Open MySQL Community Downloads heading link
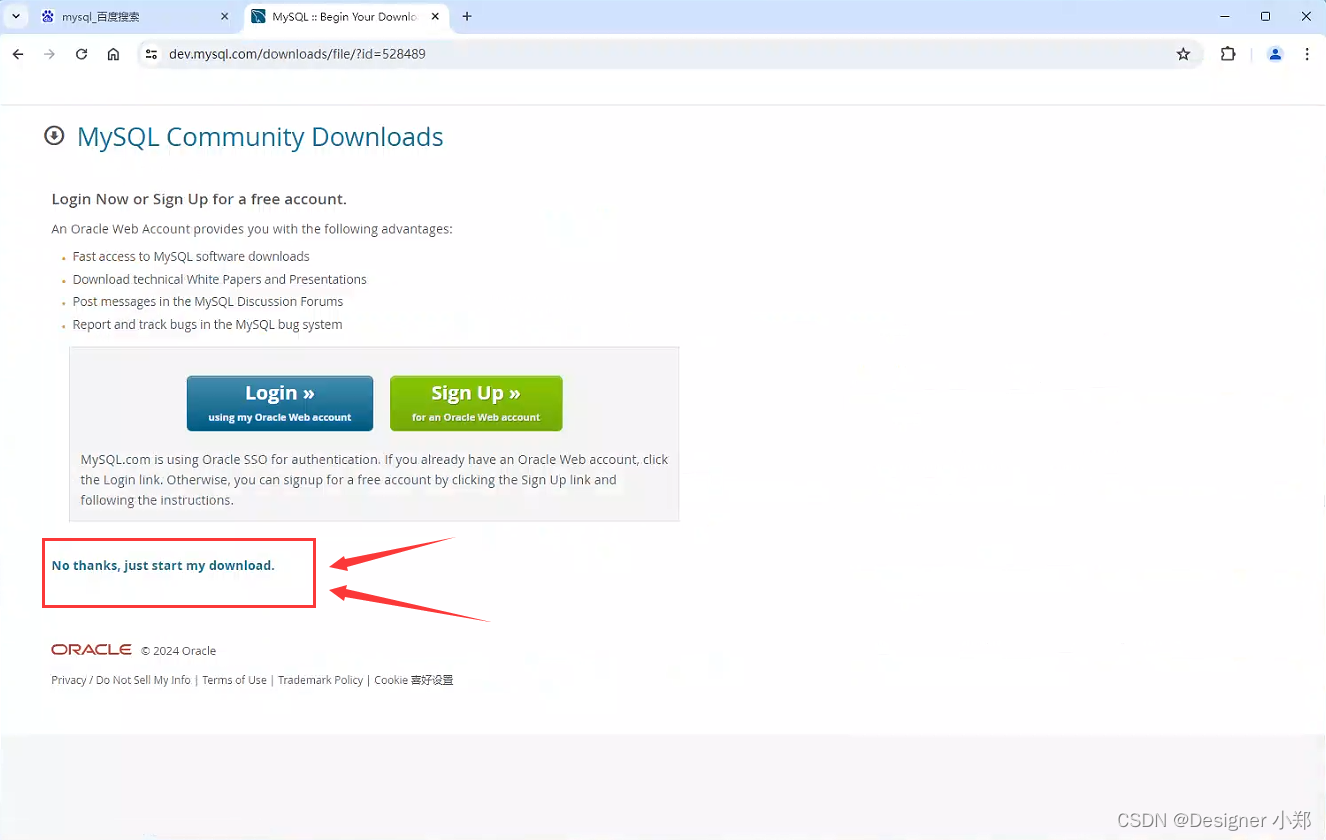 (x=260, y=137)
